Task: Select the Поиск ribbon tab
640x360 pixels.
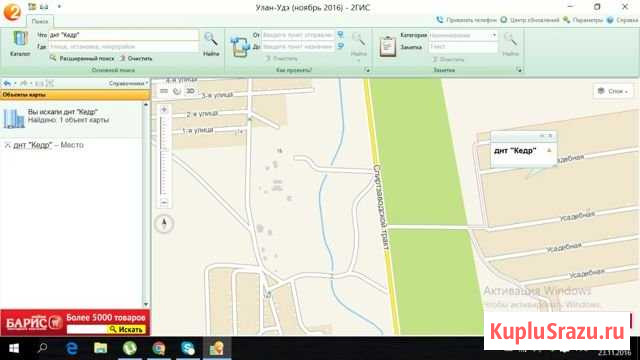Action: tap(40, 21)
